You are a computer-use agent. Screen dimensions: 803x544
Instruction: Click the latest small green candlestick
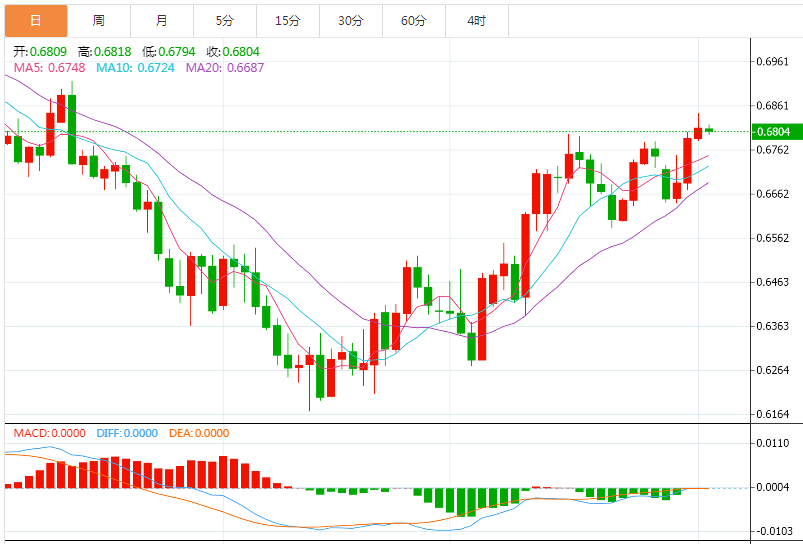click(709, 130)
